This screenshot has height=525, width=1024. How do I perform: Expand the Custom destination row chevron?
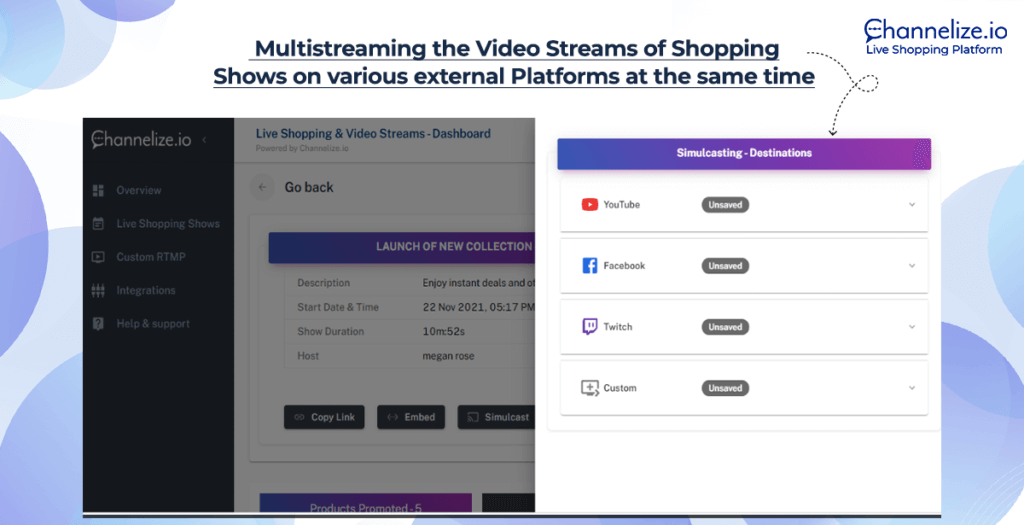tap(912, 388)
